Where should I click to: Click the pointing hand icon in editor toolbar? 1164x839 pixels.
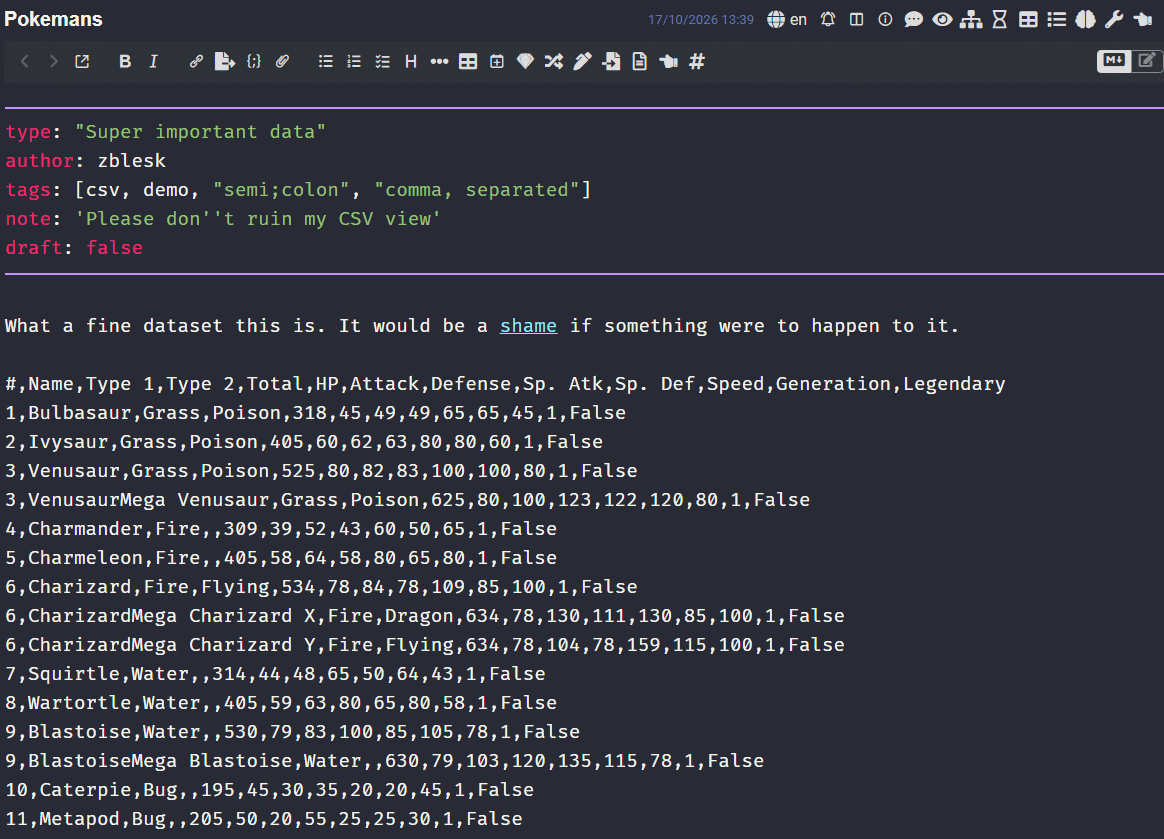[668, 62]
